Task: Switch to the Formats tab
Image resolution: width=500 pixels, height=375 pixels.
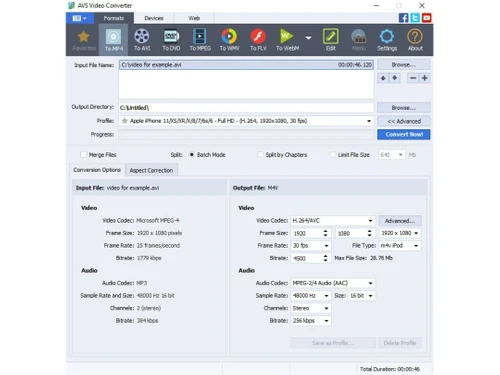Action: tap(114, 18)
